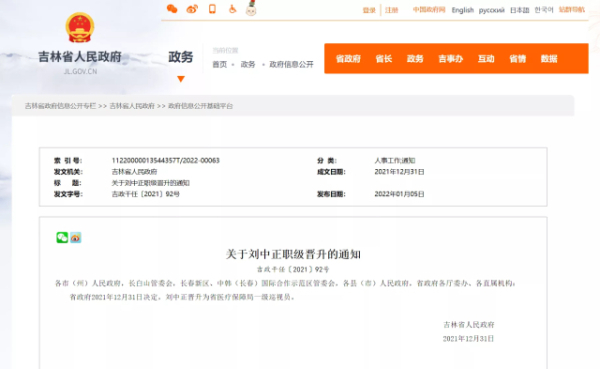The height and width of the screenshot is (369, 600).
Task: Click the 吉林省人民政府 site title
Action: (80, 57)
